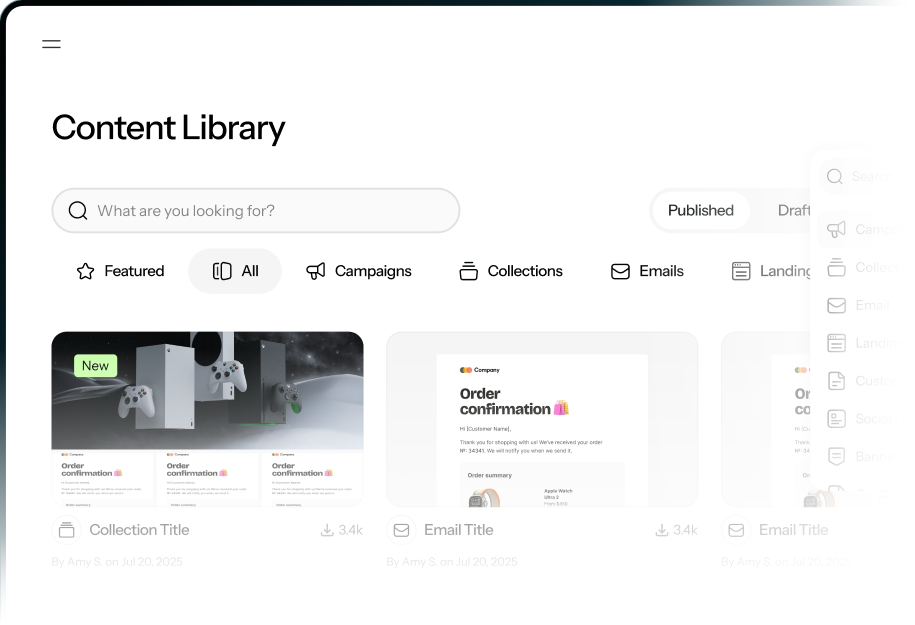Open the Collections category tab
The width and height of the screenshot is (915, 625).
(x=511, y=271)
